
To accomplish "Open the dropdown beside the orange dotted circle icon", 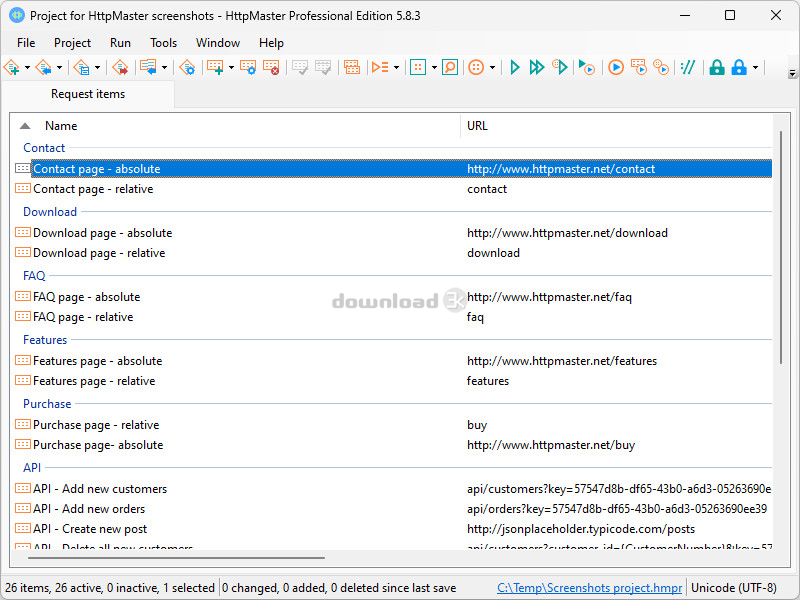I will (492, 67).
